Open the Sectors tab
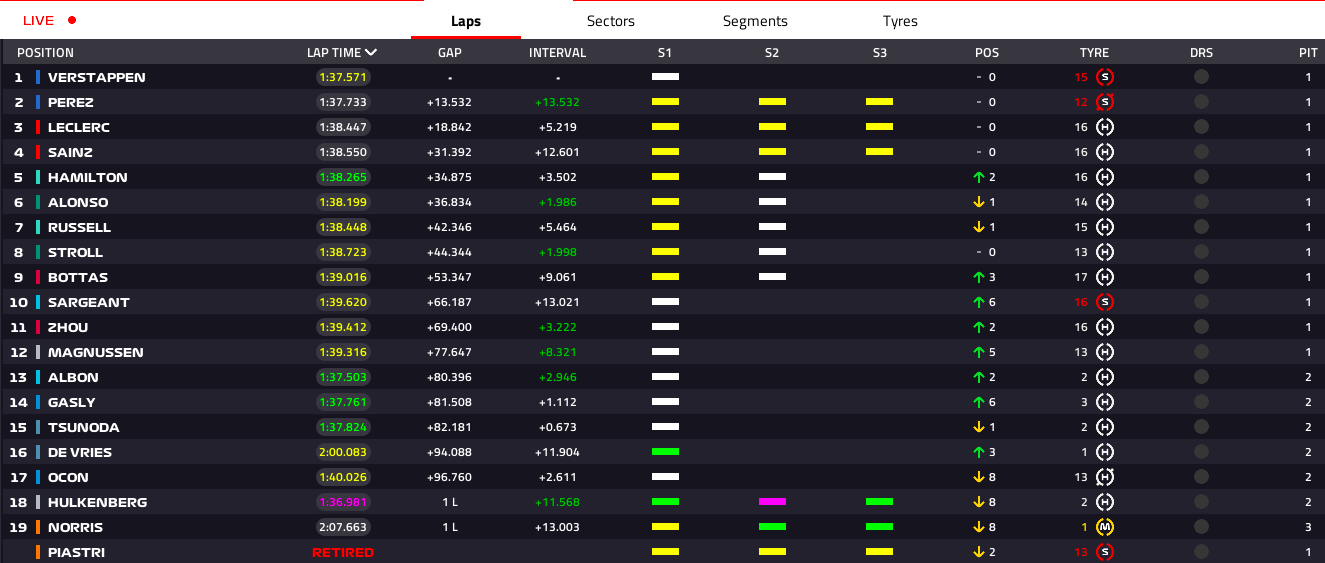This screenshot has width=1325, height=563. point(611,21)
